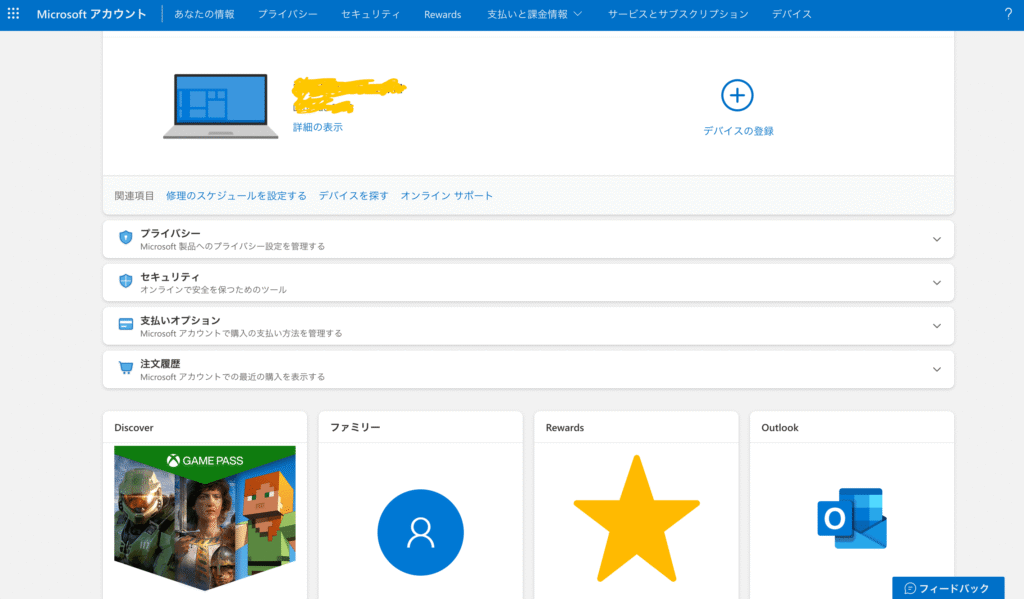
Task: Click 'オンラインで安全を保つためのツール' text
Action: pyautogui.click(x=214, y=289)
